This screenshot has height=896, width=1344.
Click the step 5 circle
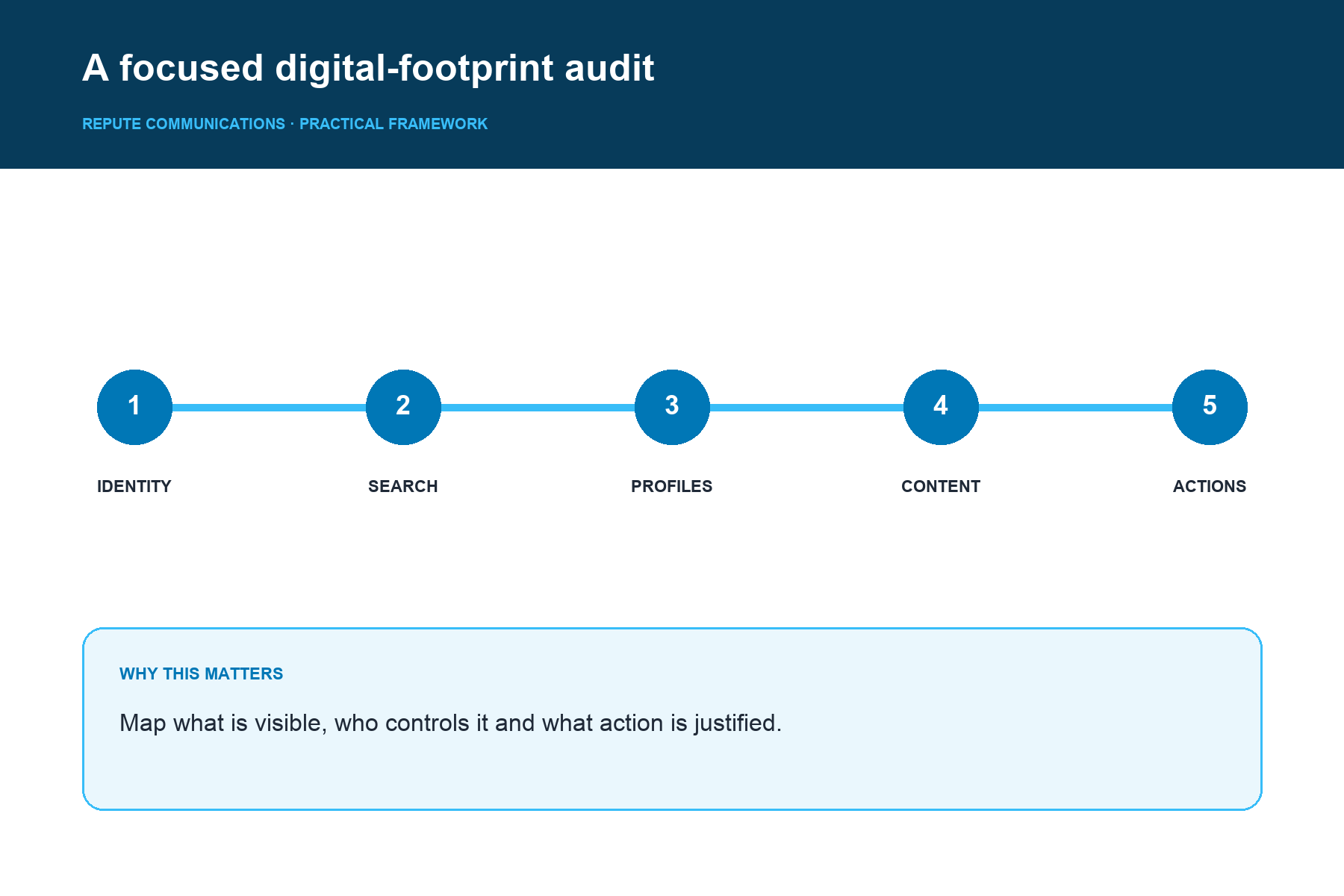click(1210, 407)
